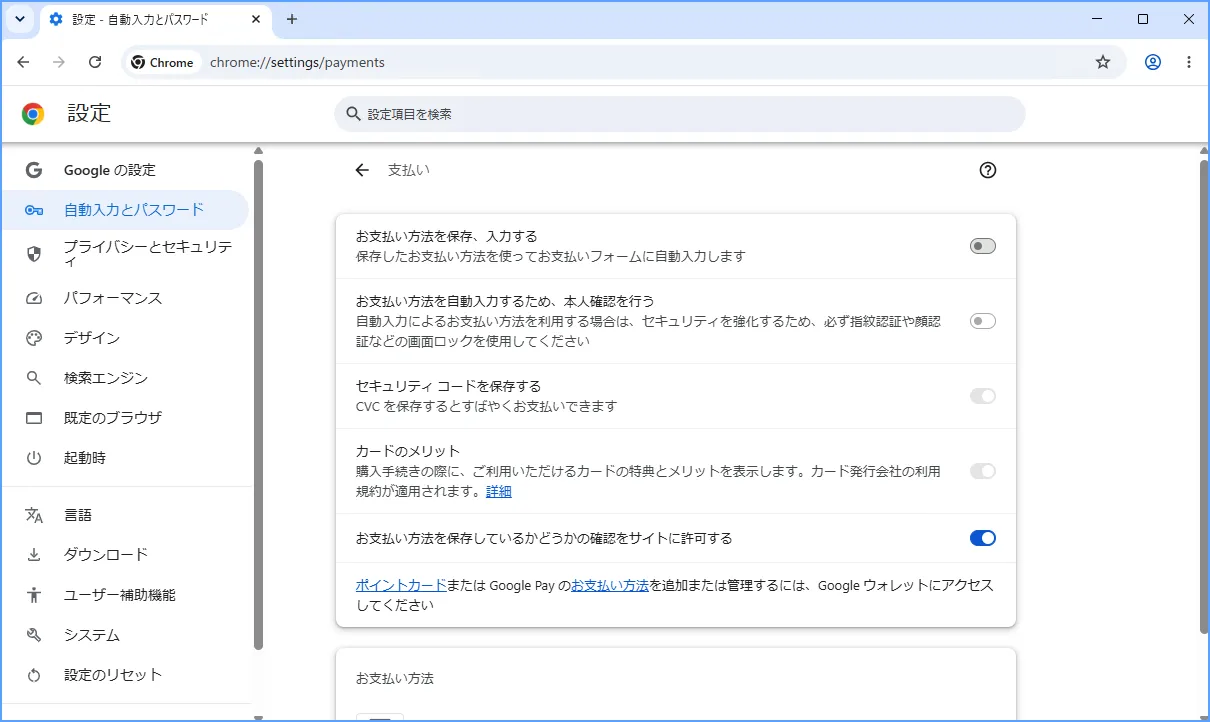The image size is (1210, 722).
Task: Open 既定のブラウザ settings
Action: (125, 418)
